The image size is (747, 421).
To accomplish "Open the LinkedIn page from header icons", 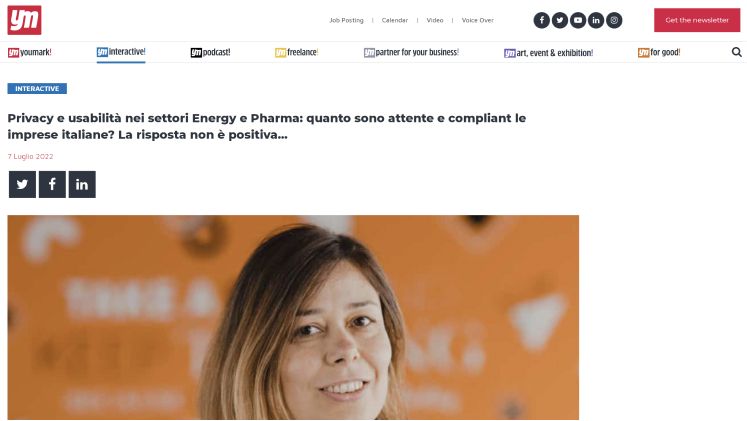I will [596, 20].
